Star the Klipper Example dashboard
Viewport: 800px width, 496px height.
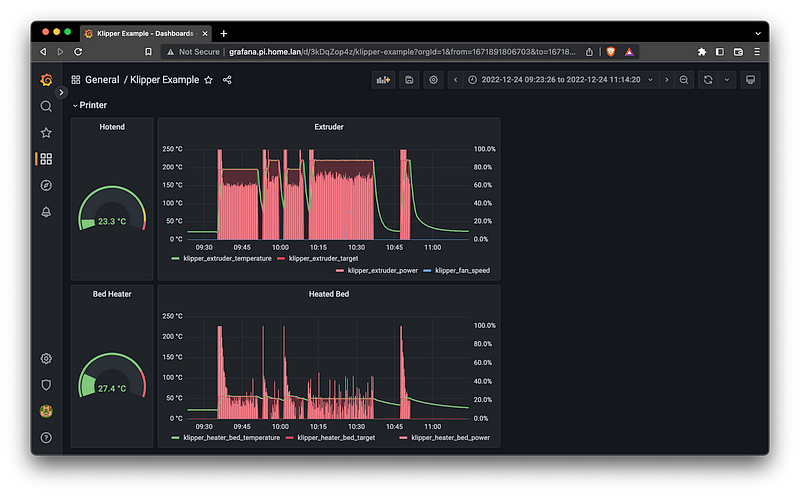tap(208, 80)
